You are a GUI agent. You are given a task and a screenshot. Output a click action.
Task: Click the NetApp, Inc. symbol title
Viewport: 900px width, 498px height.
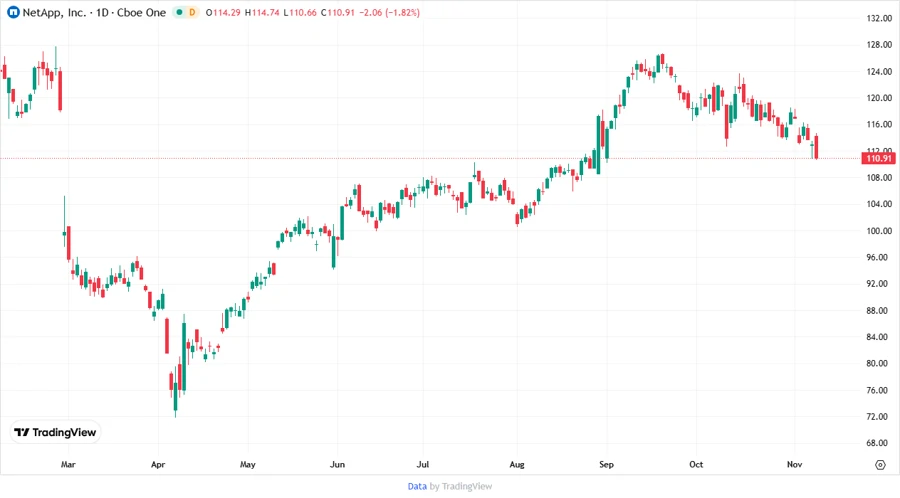point(54,12)
